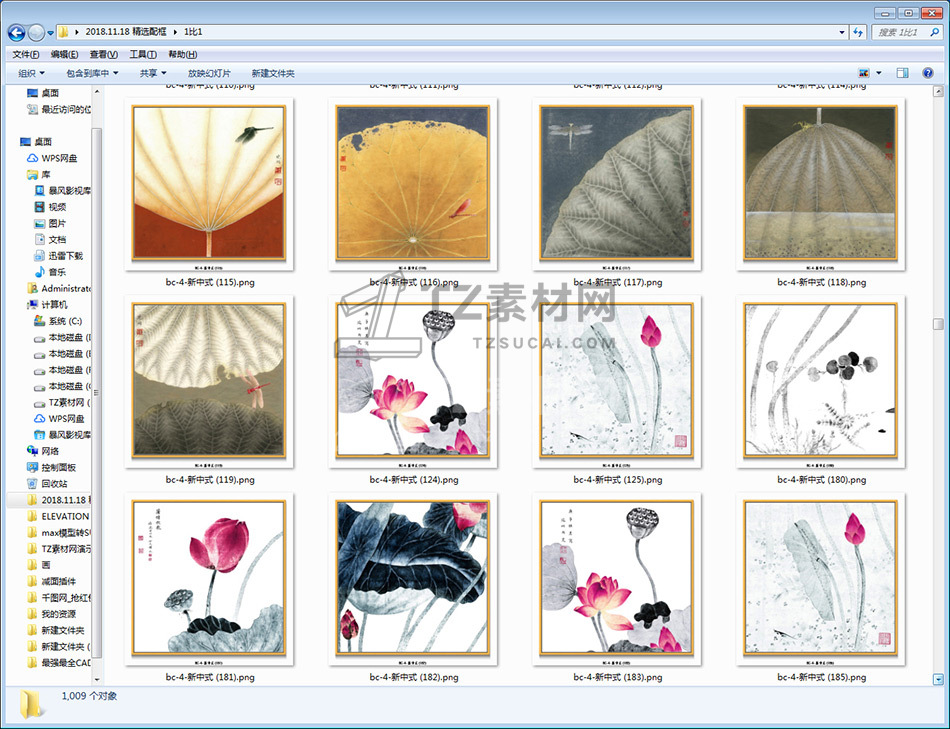Viewport: 950px width, 729px height.
Task: Select thumbnail bc-4-新中式 (182).png
Action: coord(413,579)
